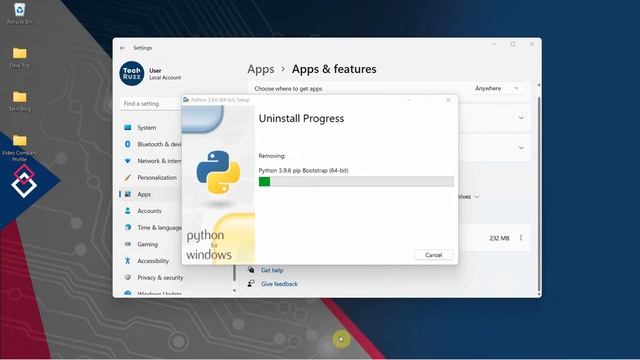640x360 pixels.
Task: Click the Apps breadcrumb link
Action: pyautogui.click(x=260, y=69)
